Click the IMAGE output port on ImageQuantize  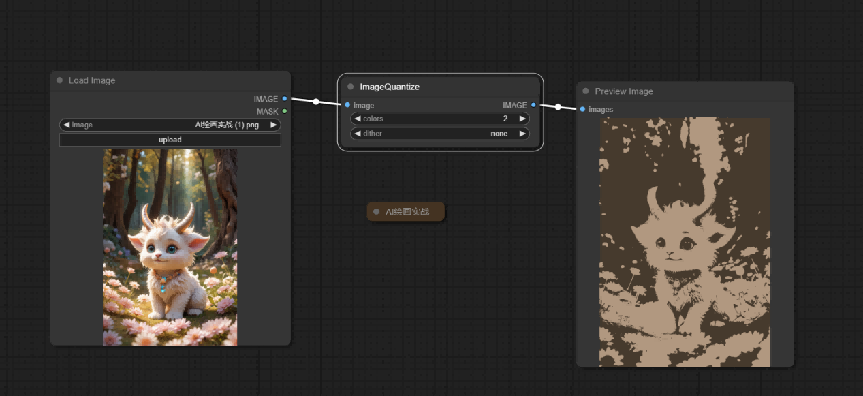533,105
